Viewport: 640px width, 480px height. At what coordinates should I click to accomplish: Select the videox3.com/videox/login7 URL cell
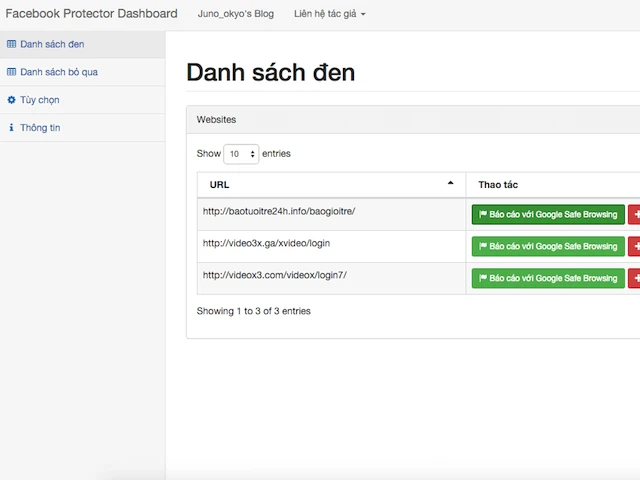pyautogui.click(x=274, y=275)
